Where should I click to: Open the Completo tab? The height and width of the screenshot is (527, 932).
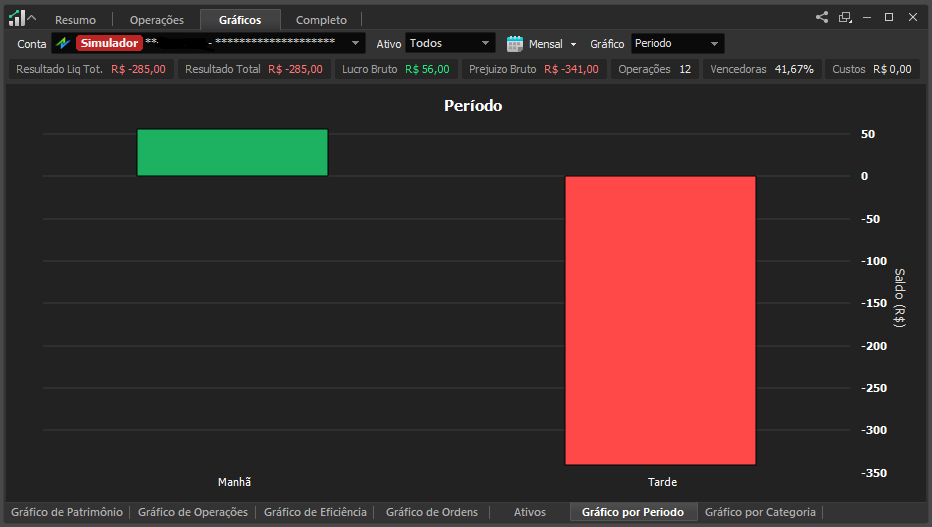tap(322, 20)
